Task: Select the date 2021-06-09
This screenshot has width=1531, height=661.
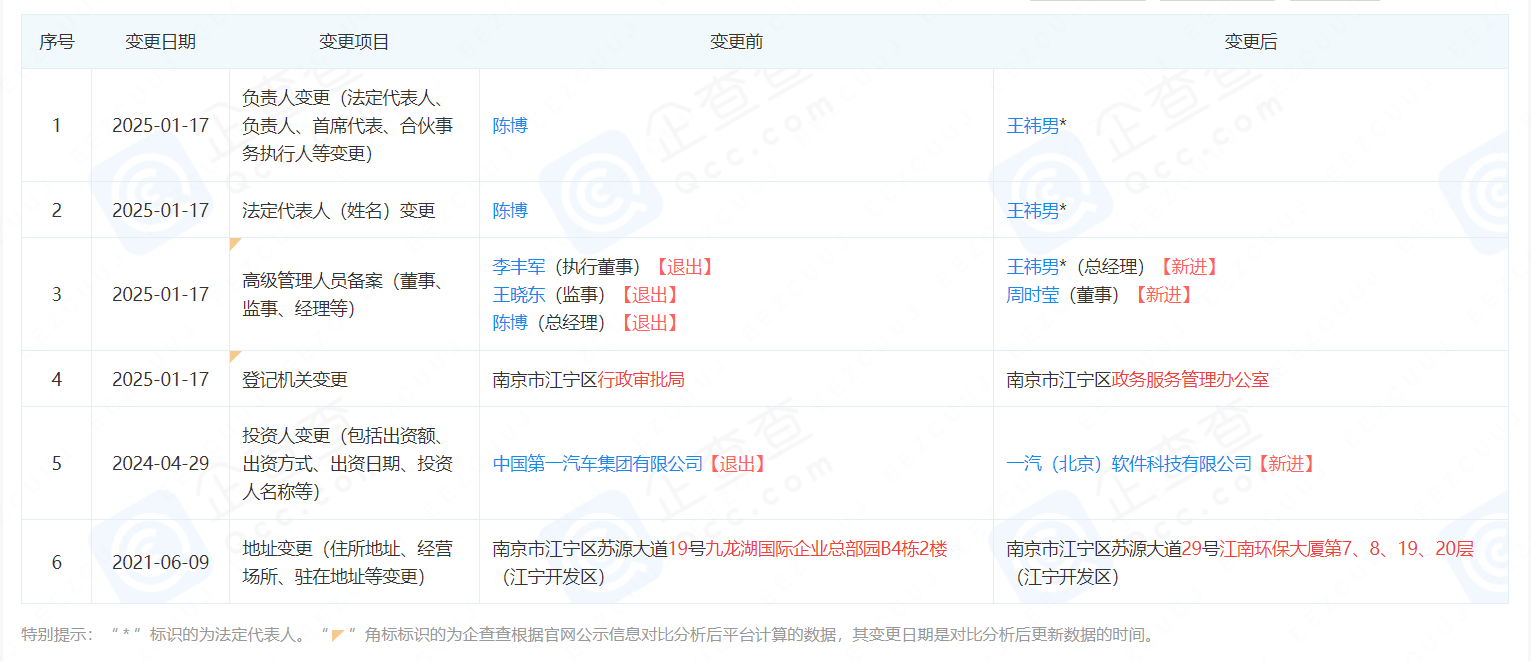Action: [x=161, y=562]
